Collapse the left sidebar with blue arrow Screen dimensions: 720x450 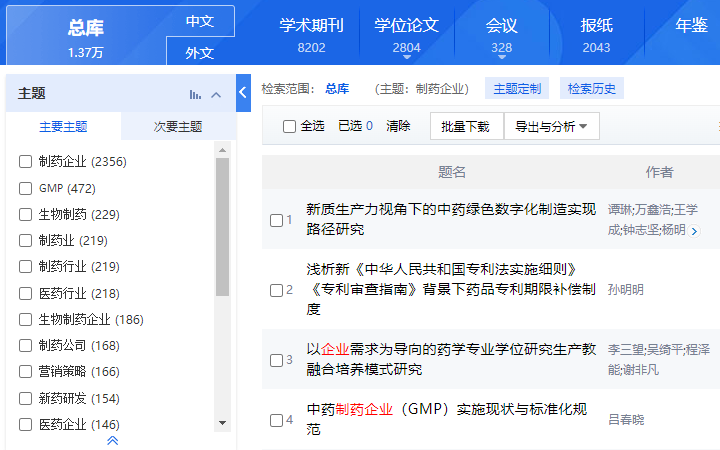click(243, 93)
